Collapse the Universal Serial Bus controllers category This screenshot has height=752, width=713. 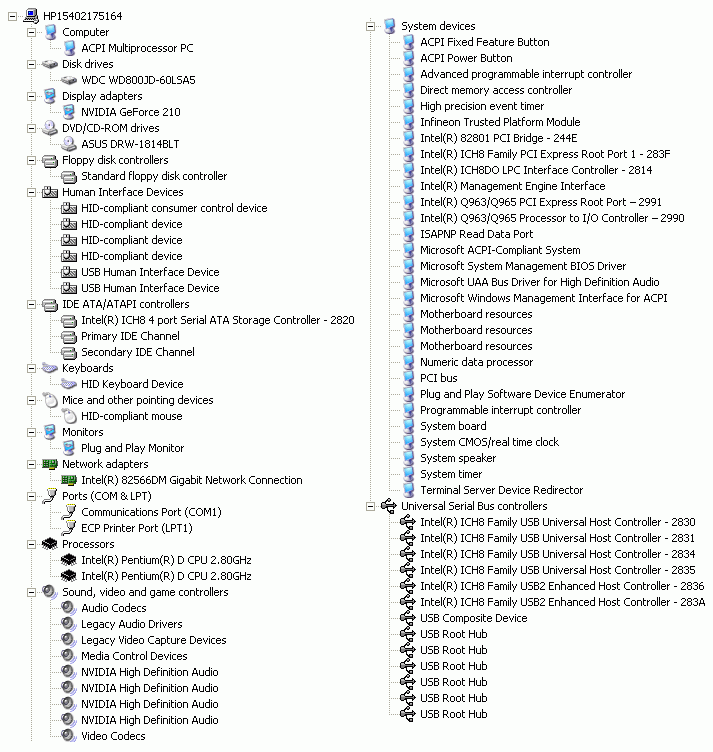click(x=371, y=506)
